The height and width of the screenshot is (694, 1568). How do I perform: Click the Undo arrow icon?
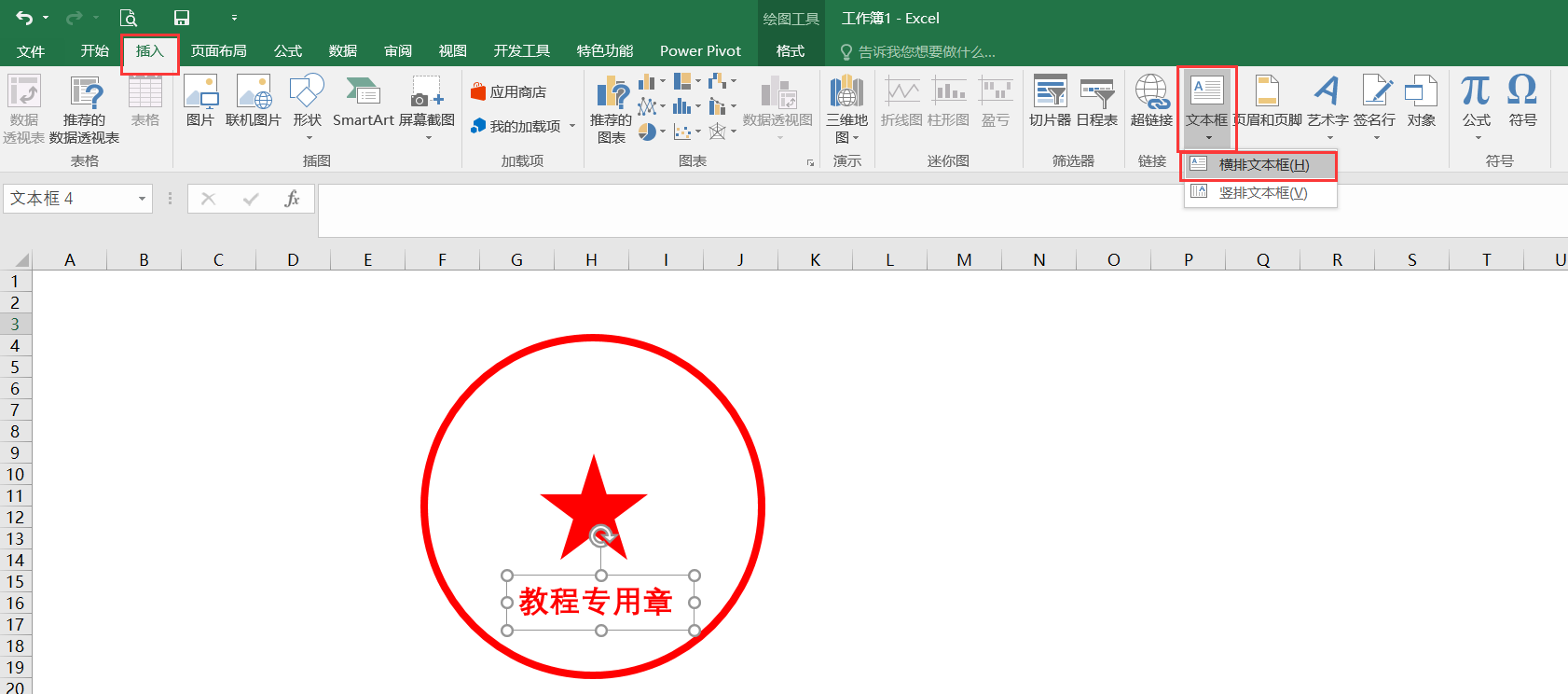[24, 18]
